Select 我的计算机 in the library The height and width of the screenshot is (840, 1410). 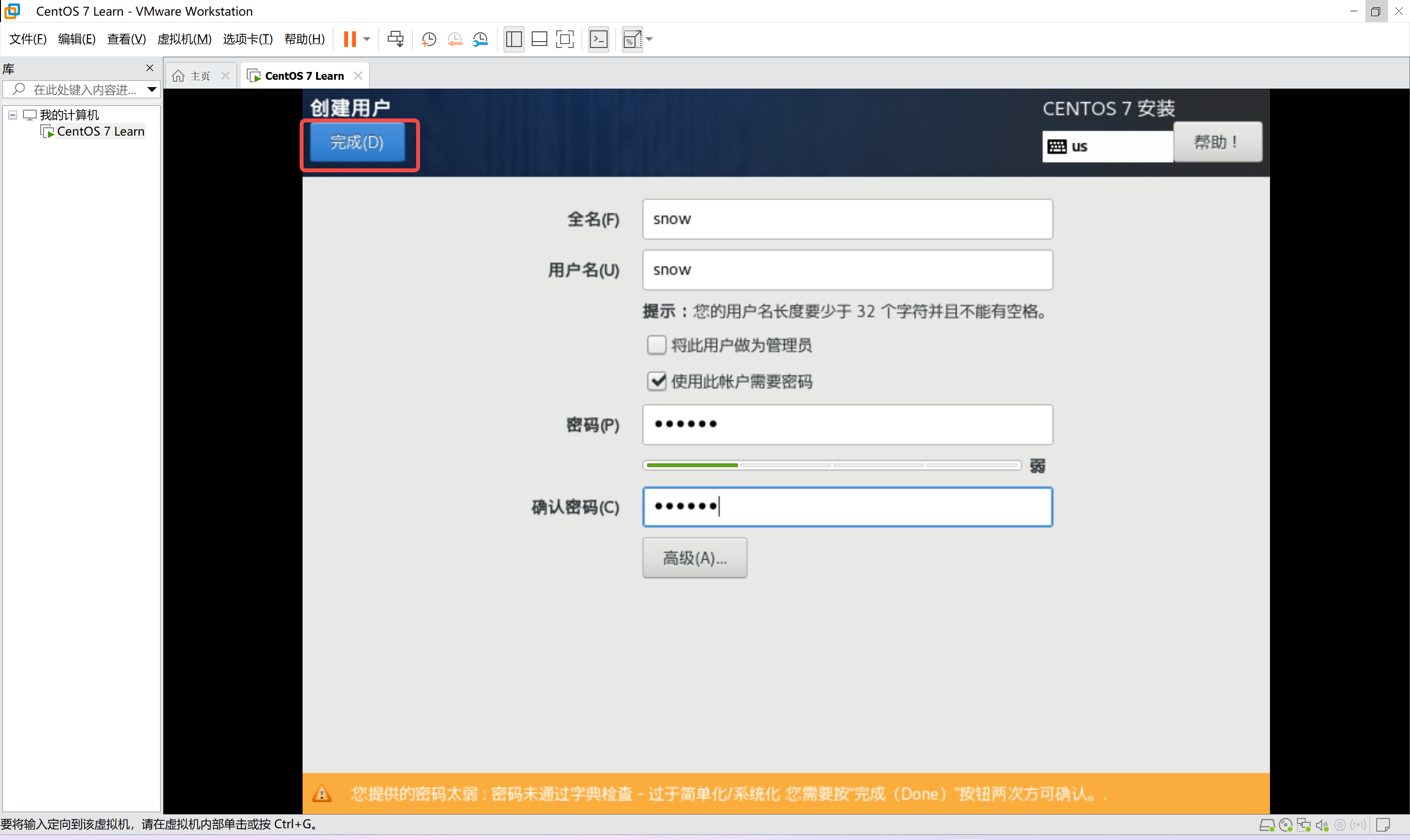69,115
